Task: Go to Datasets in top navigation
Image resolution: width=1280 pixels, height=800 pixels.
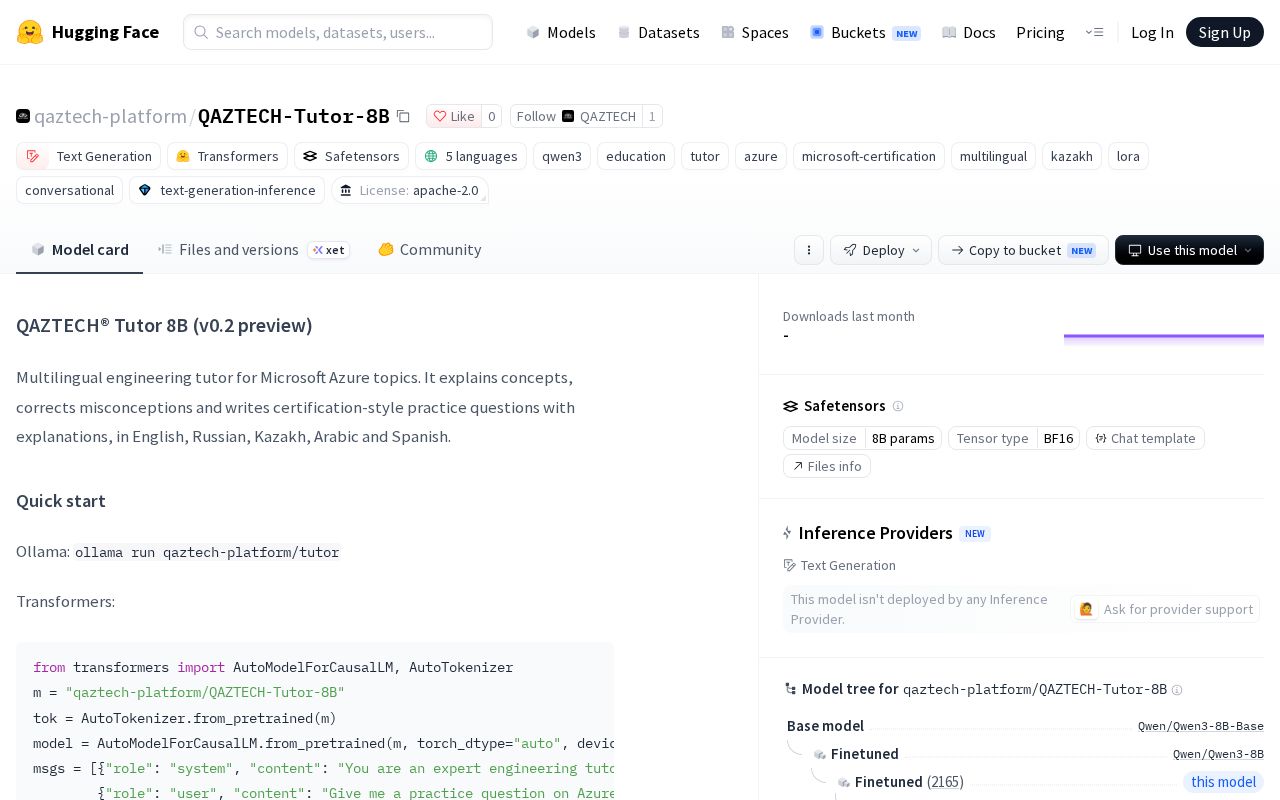Action: (x=658, y=32)
